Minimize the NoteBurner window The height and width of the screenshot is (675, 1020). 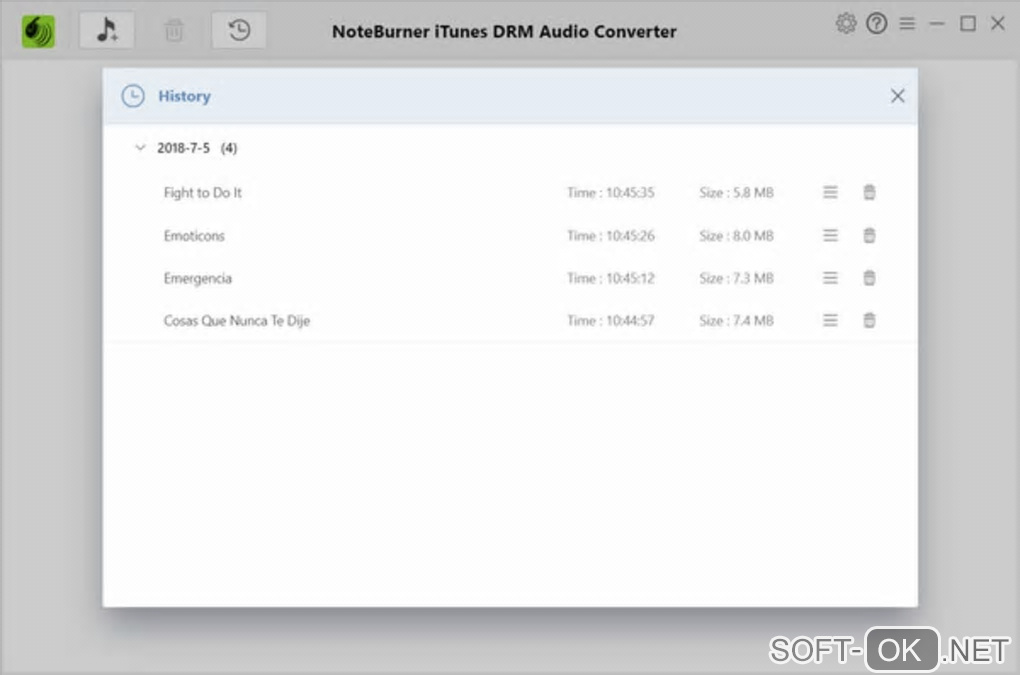[937, 24]
